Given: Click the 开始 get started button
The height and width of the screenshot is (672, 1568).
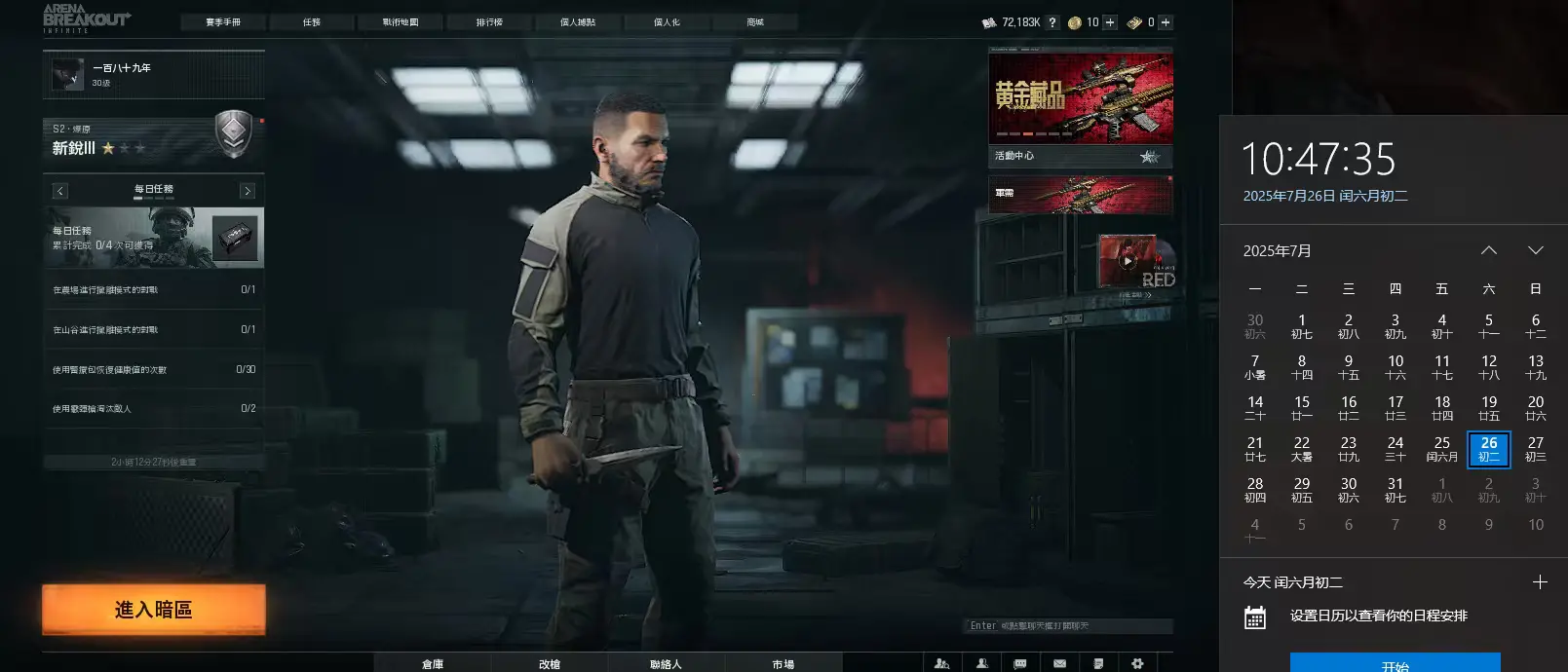Looking at the screenshot, I should [1396, 663].
